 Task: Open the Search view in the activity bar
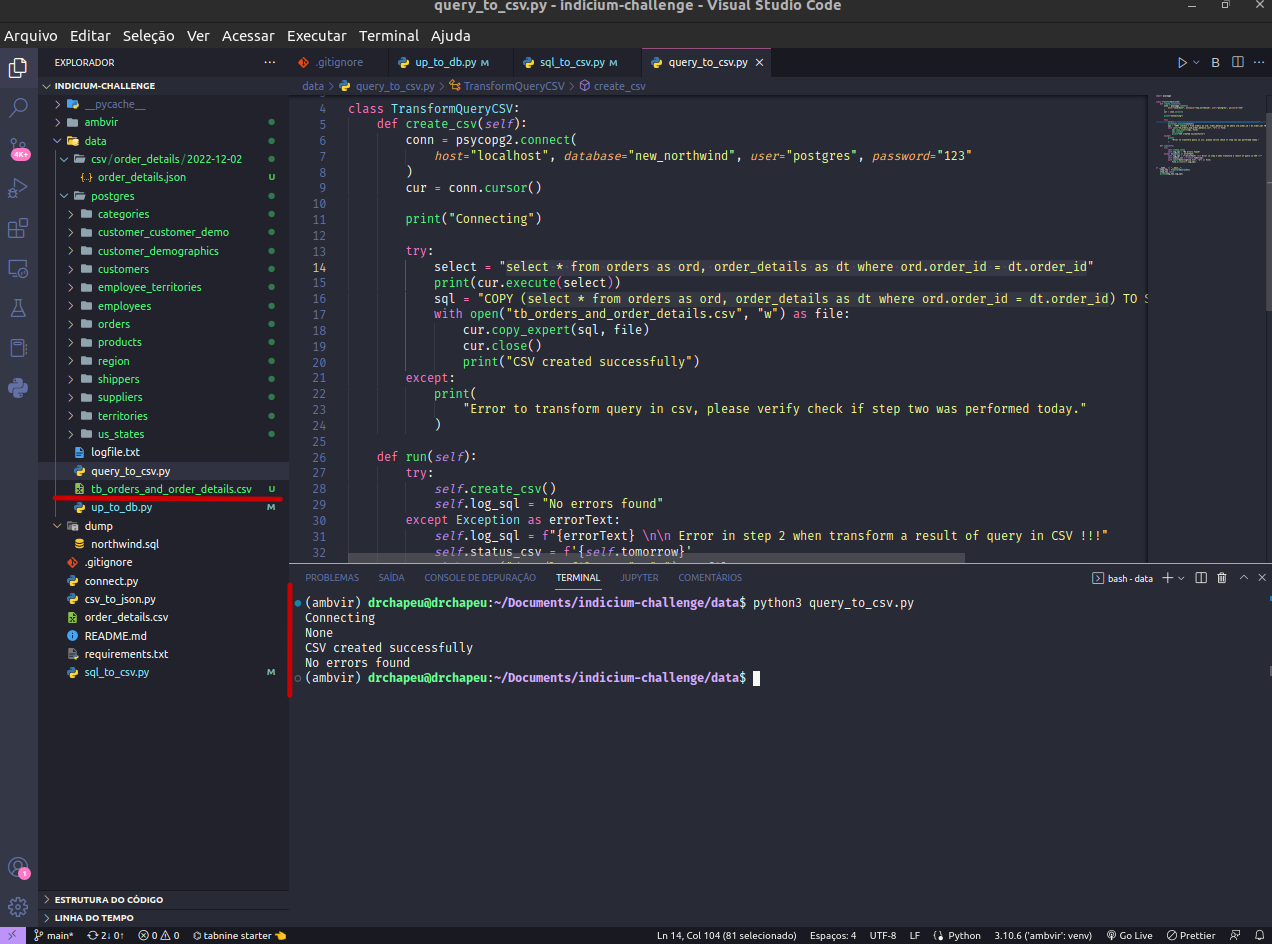18,108
